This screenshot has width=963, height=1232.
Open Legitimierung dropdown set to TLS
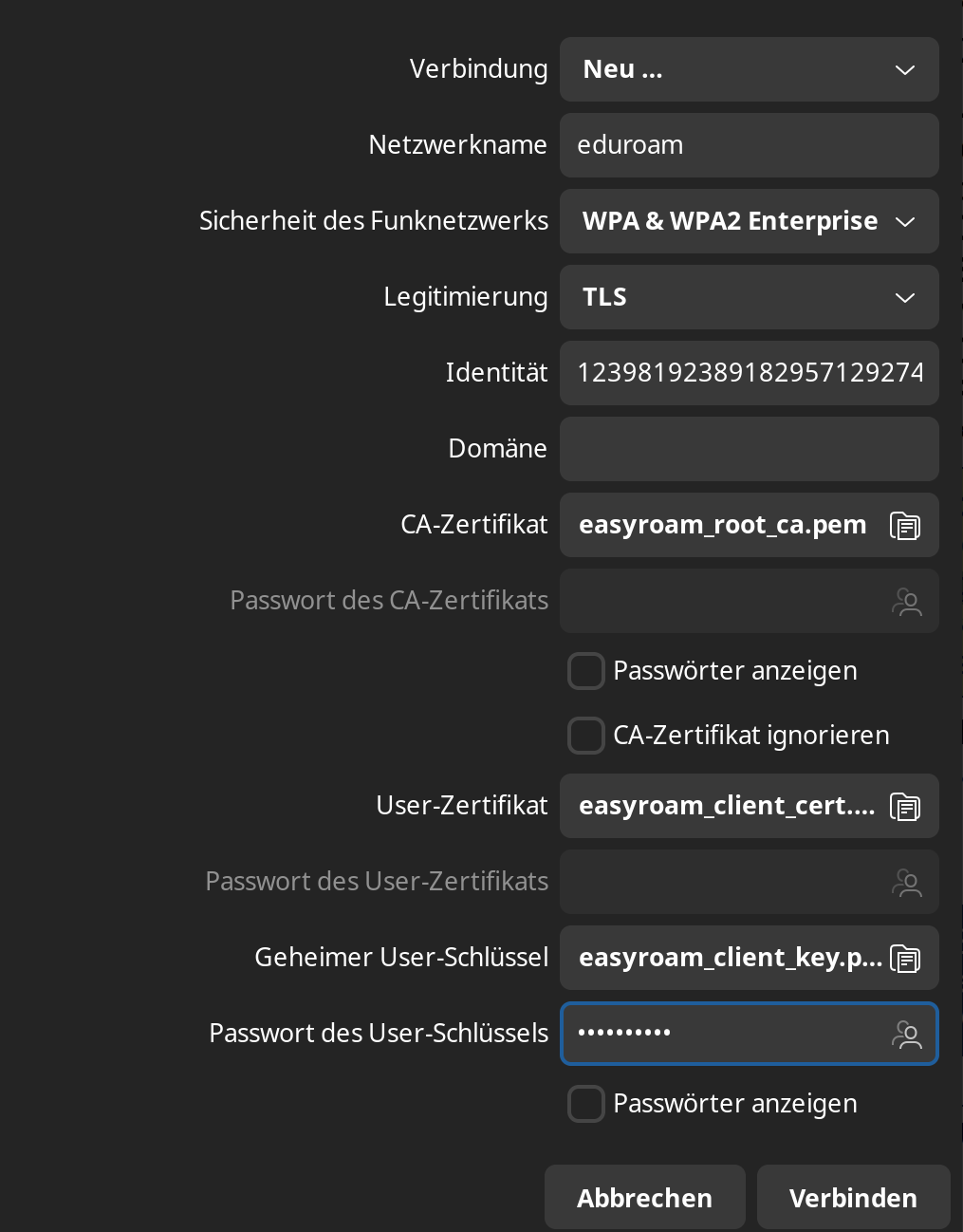[x=749, y=297]
